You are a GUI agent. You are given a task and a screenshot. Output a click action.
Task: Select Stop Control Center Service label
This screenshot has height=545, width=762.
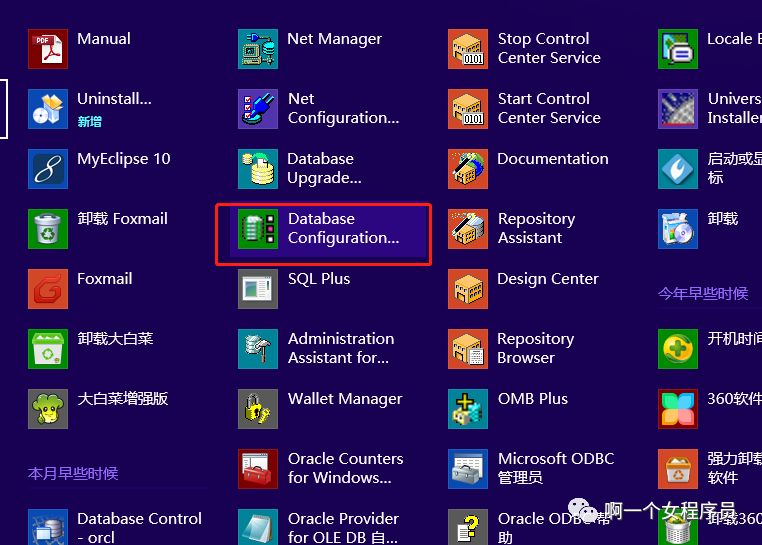pos(549,48)
